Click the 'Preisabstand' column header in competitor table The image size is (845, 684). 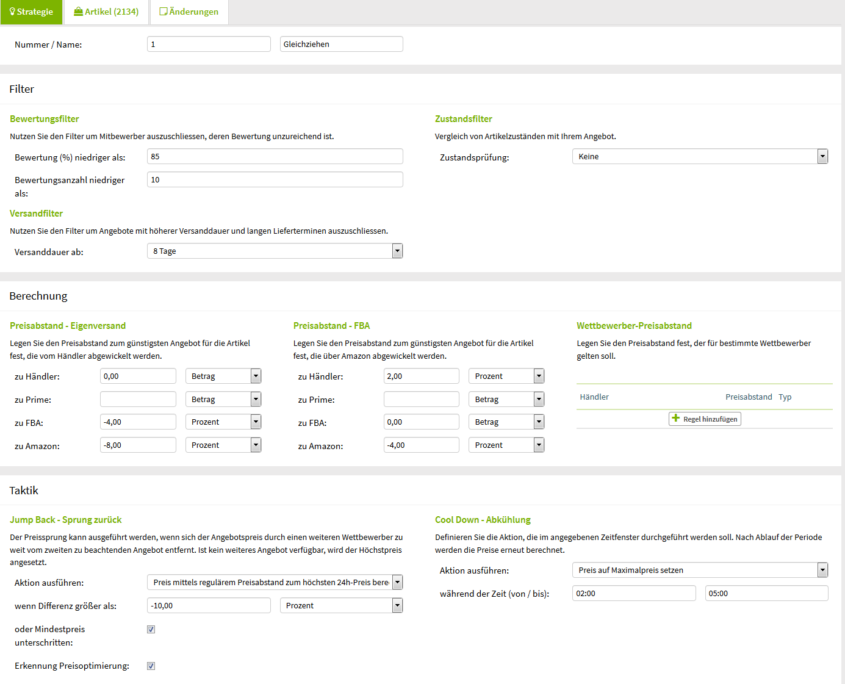pyautogui.click(x=749, y=397)
